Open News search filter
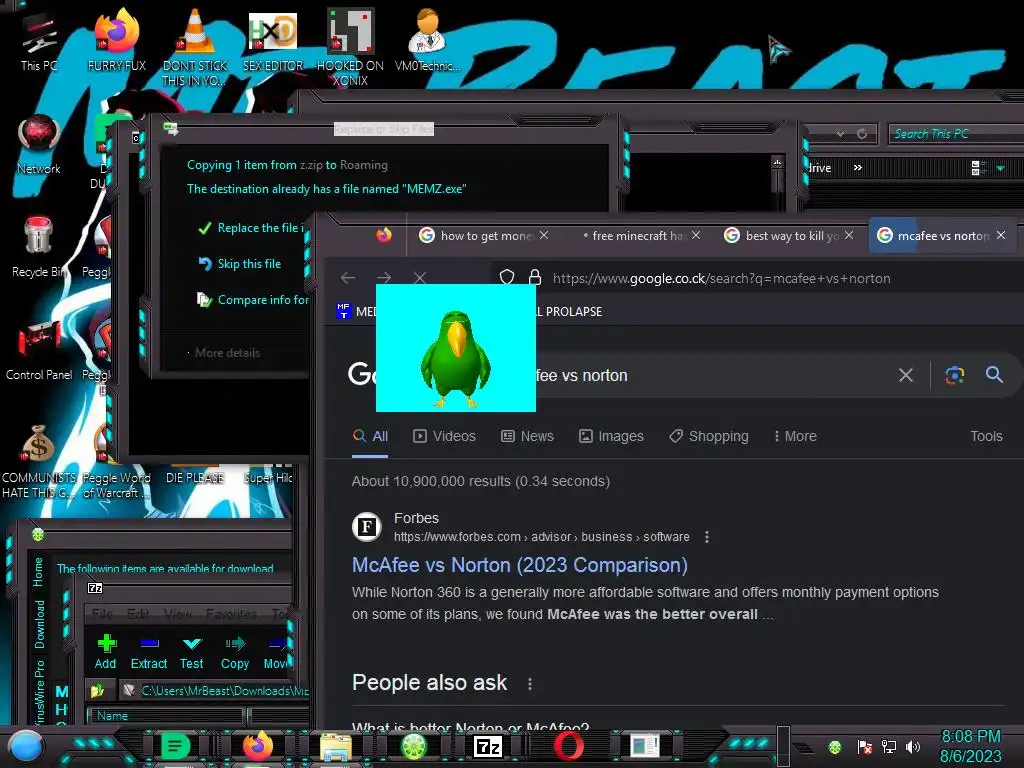1024x768 pixels. pyautogui.click(x=527, y=436)
